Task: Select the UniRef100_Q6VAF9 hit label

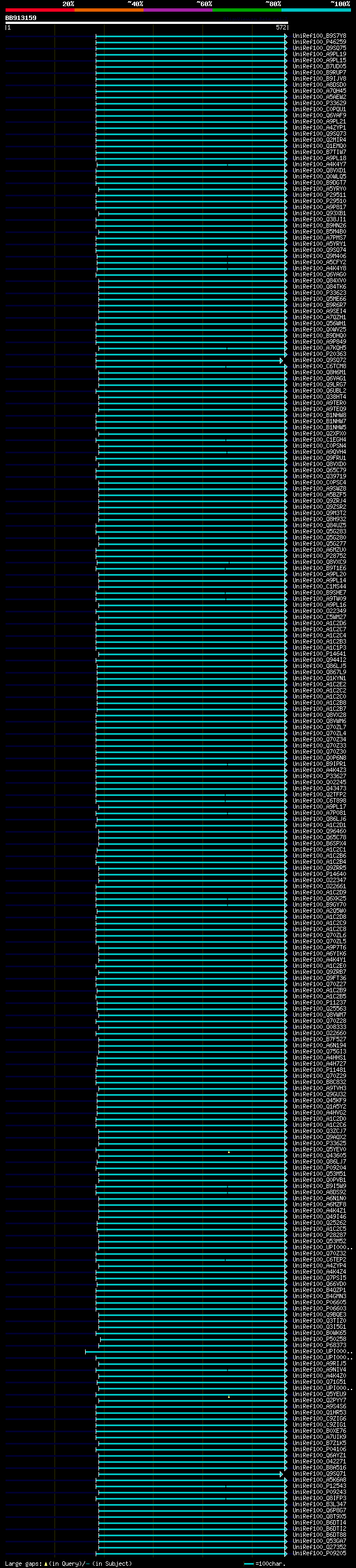Action: click(319, 116)
